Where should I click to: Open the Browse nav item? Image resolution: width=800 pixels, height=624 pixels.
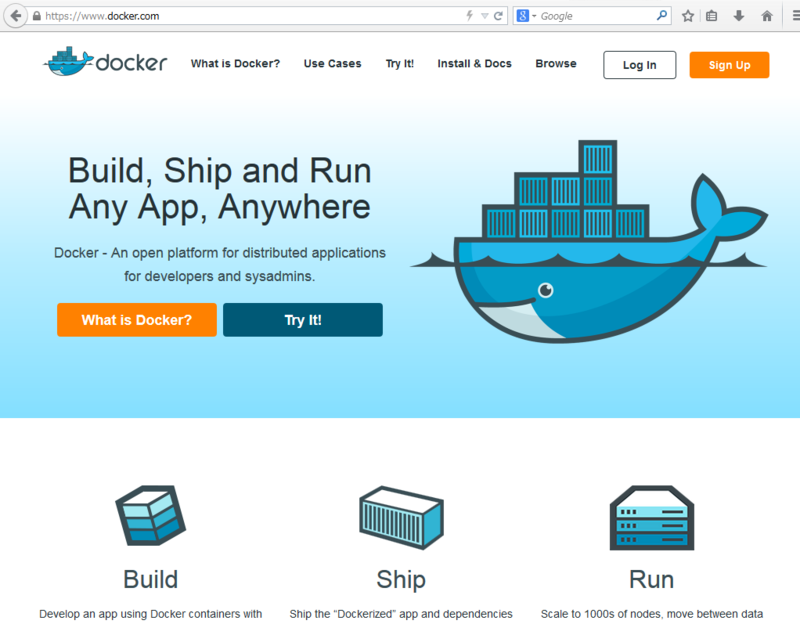coord(556,64)
